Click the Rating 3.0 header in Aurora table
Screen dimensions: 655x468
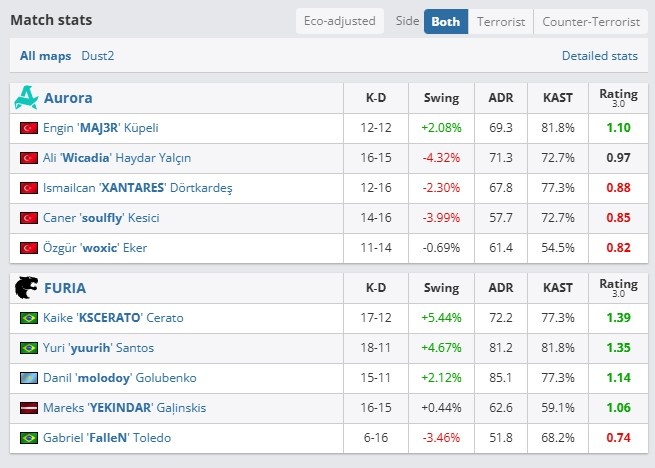[x=618, y=98]
